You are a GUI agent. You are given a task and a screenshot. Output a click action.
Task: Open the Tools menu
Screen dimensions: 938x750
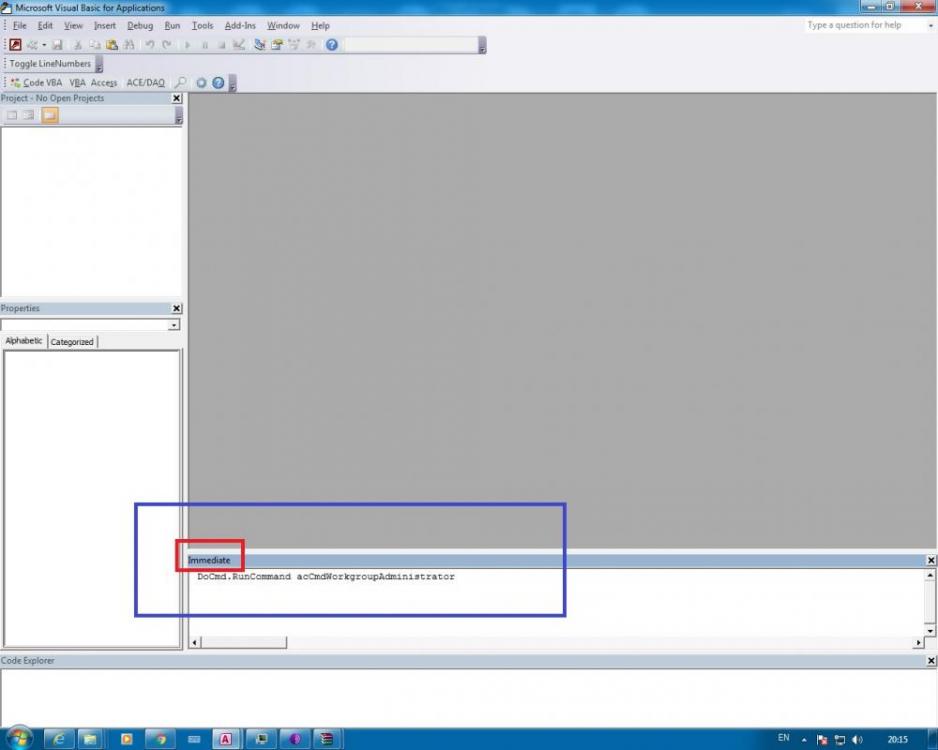(202, 26)
